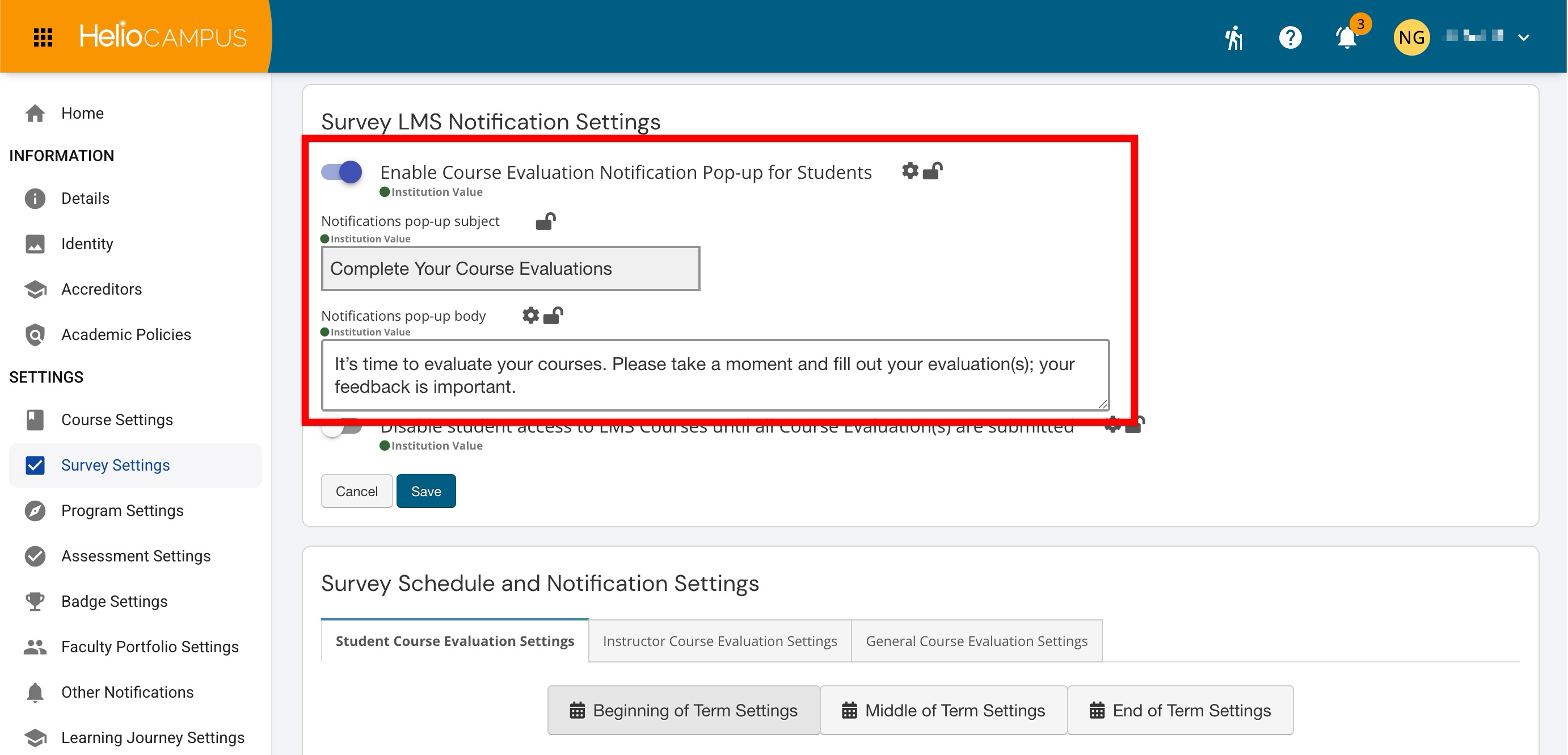Screen dimensions: 1568x755
Task: Select Middle of Term Settings
Action: tap(943, 711)
